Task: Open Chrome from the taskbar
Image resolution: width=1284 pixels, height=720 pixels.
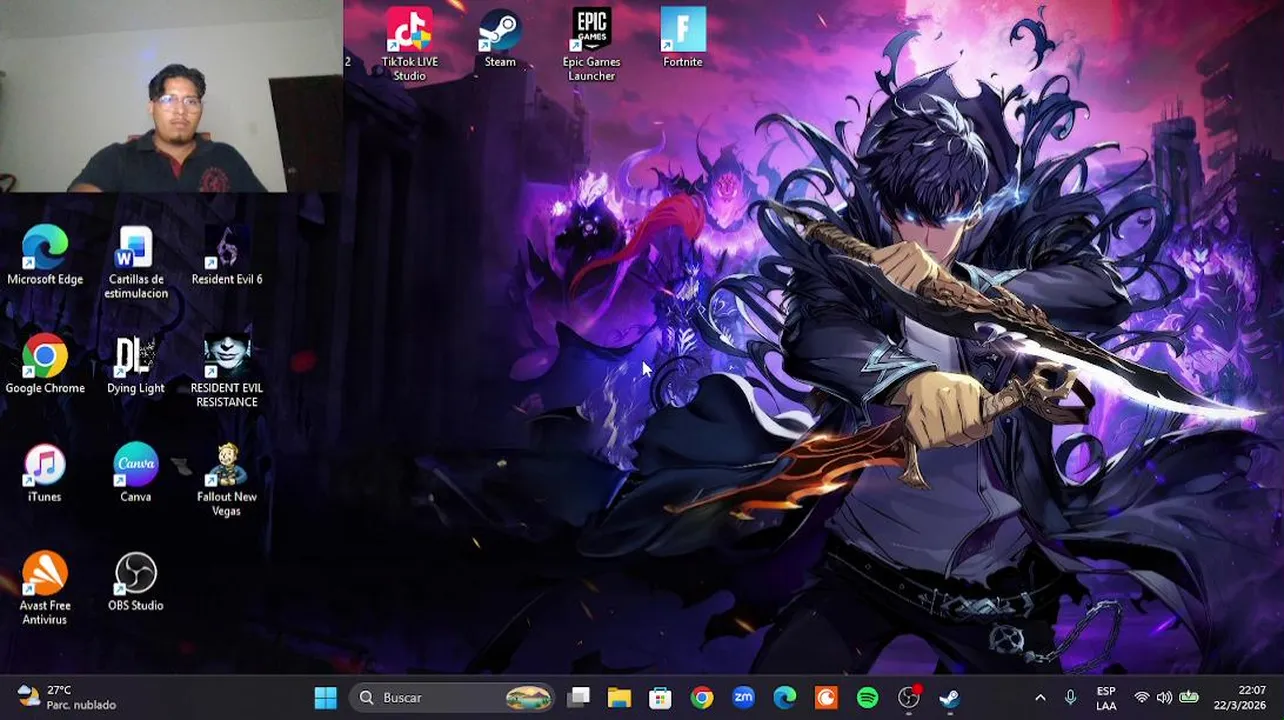Action: point(702,697)
